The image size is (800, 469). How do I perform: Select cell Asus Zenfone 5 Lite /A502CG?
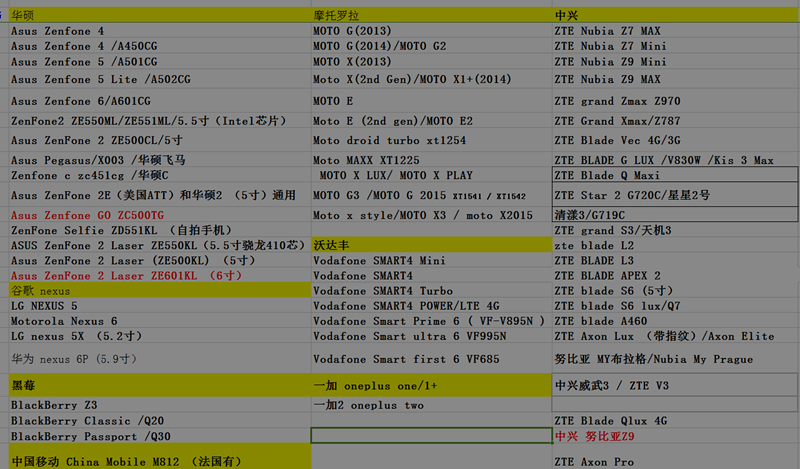tap(160, 79)
